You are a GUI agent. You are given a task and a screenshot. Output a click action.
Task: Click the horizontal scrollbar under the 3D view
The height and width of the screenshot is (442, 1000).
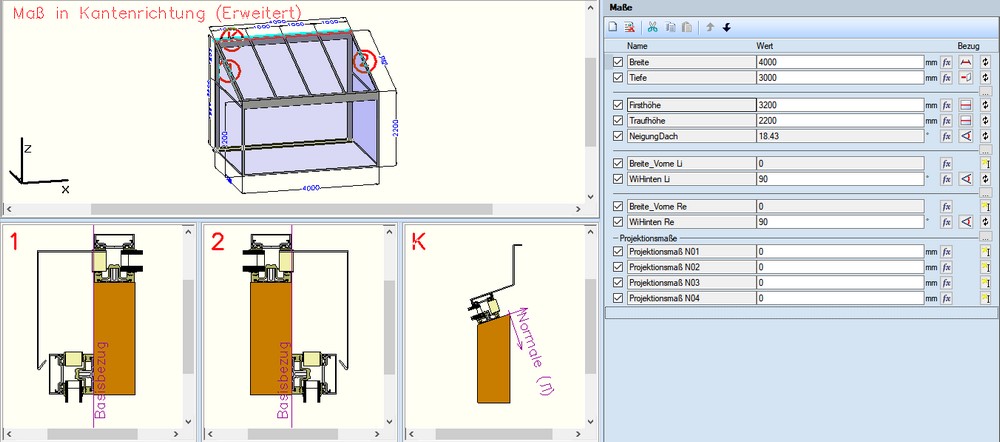300,209
